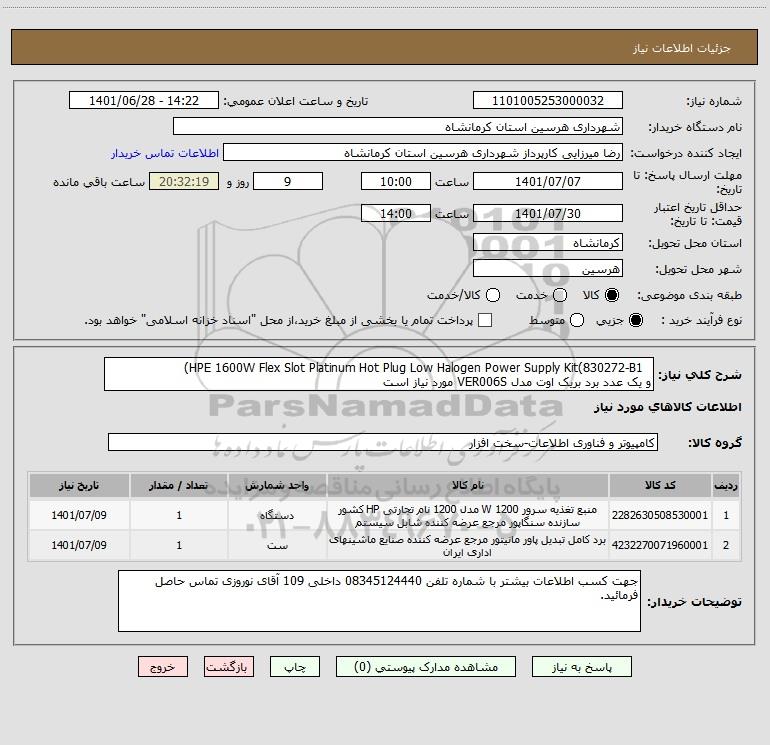The height and width of the screenshot is (745, 770).
Task: Click product code 4232270071960001
Action: tap(660, 545)
